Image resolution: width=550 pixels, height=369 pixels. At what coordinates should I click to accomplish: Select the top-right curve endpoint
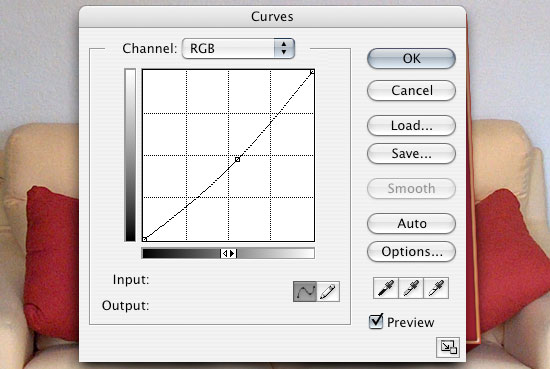pos(312,72)
